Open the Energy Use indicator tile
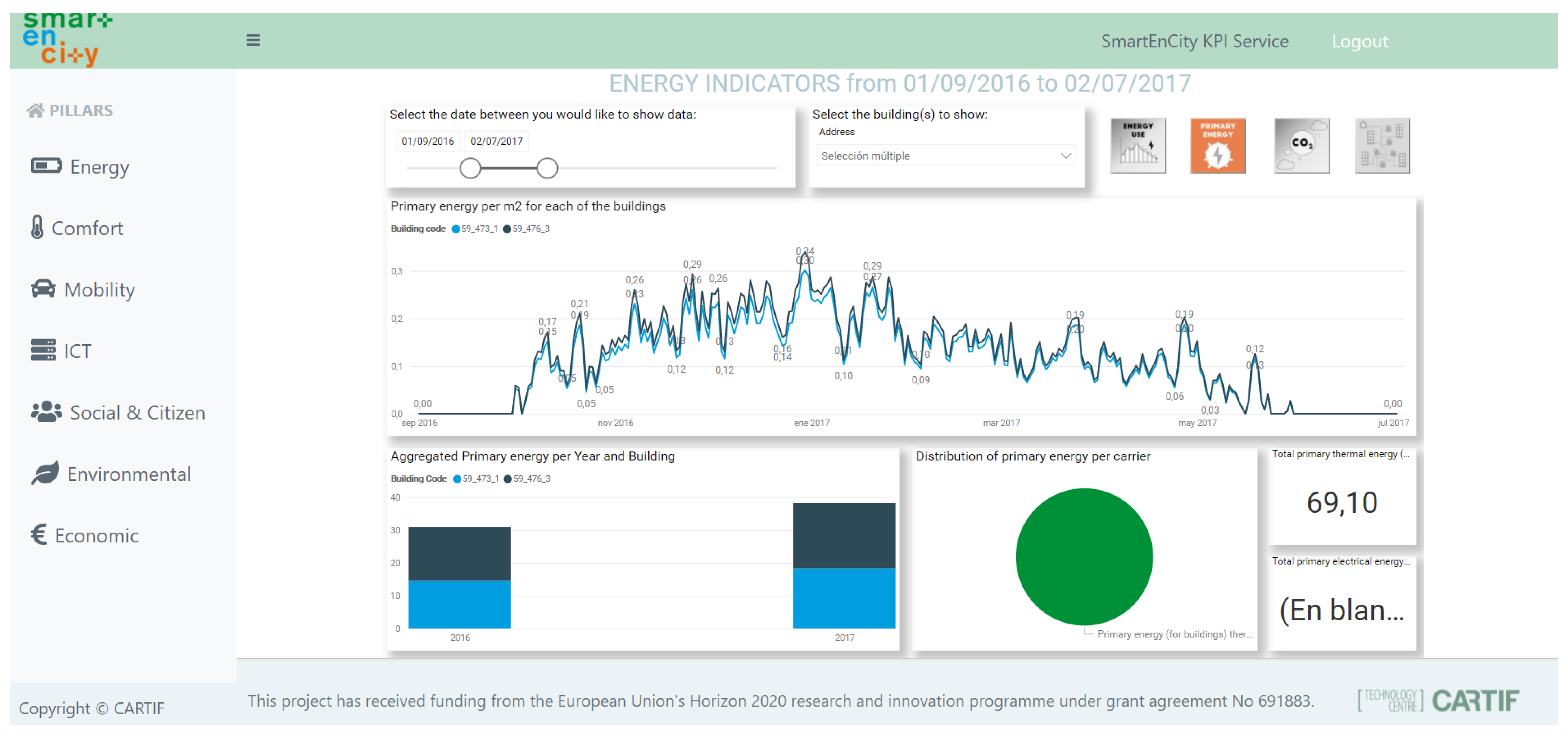Image resolution: width=1568 pixels, height=737 pixels. (1138, 145)
